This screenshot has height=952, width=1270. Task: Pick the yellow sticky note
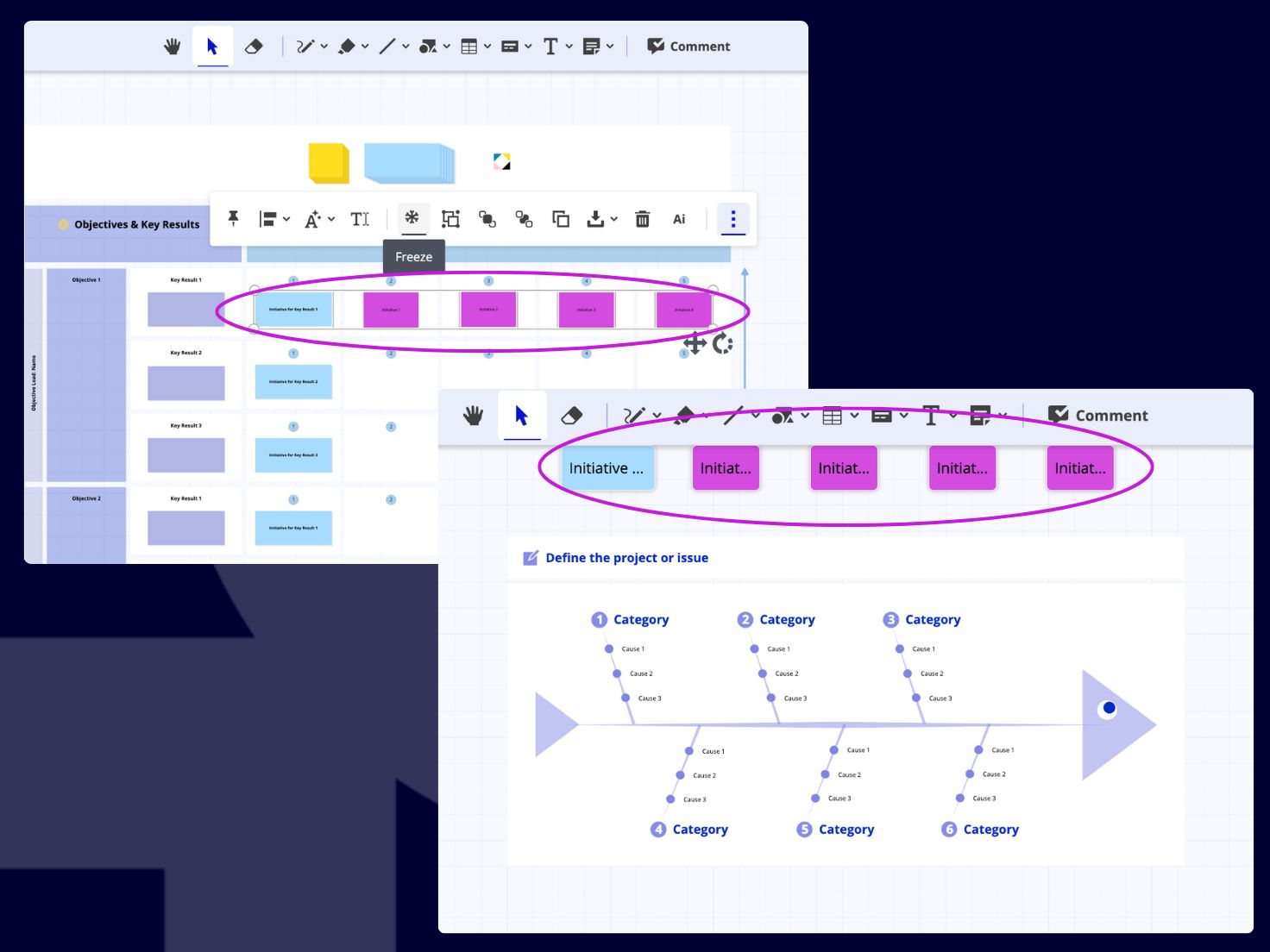329,163
